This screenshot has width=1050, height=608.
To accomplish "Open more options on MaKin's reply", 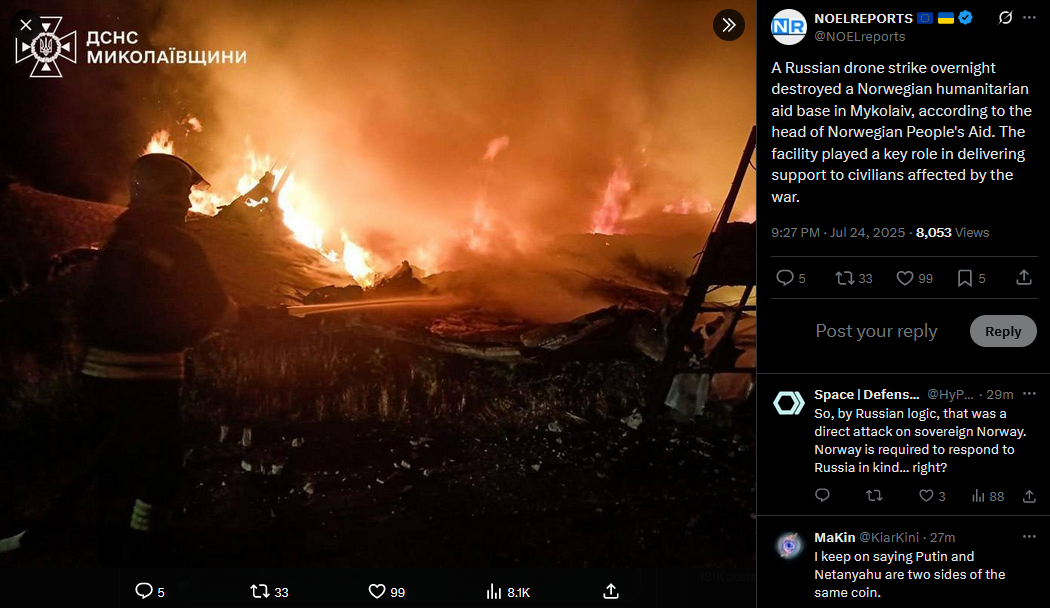I will point(1029,537).
